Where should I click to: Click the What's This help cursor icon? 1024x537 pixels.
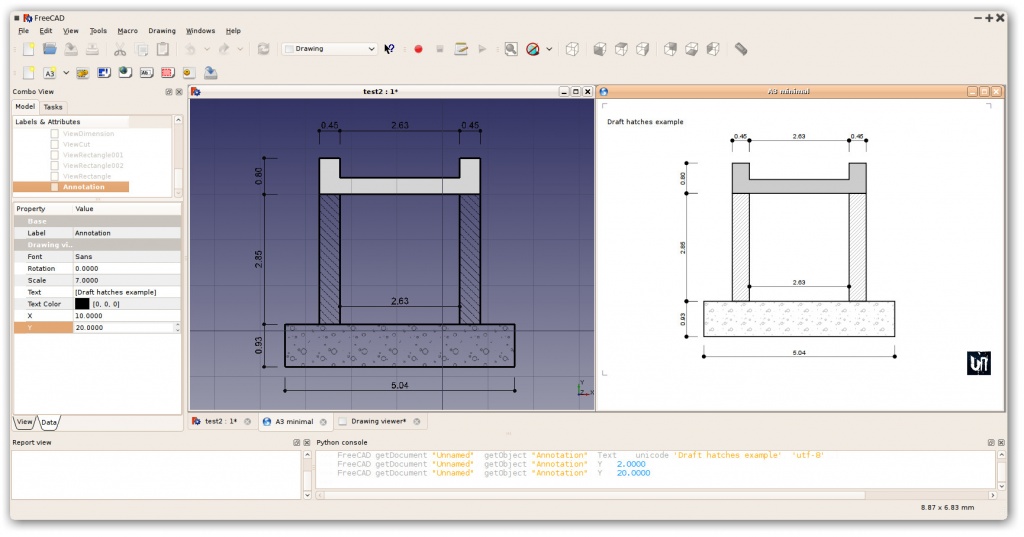coord(390,49)
